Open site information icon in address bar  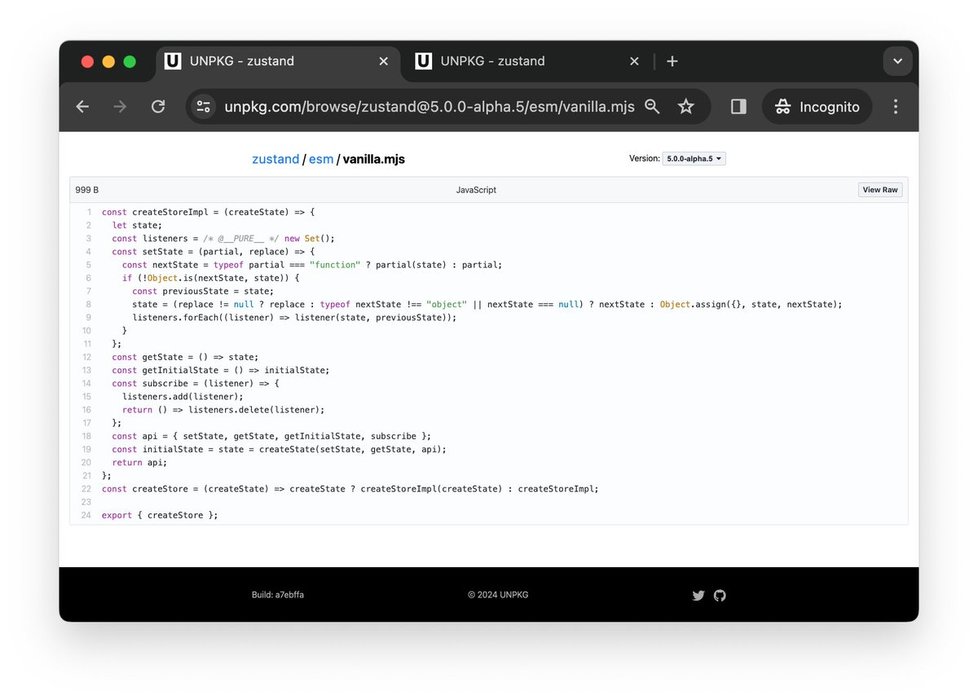(203, 107)
